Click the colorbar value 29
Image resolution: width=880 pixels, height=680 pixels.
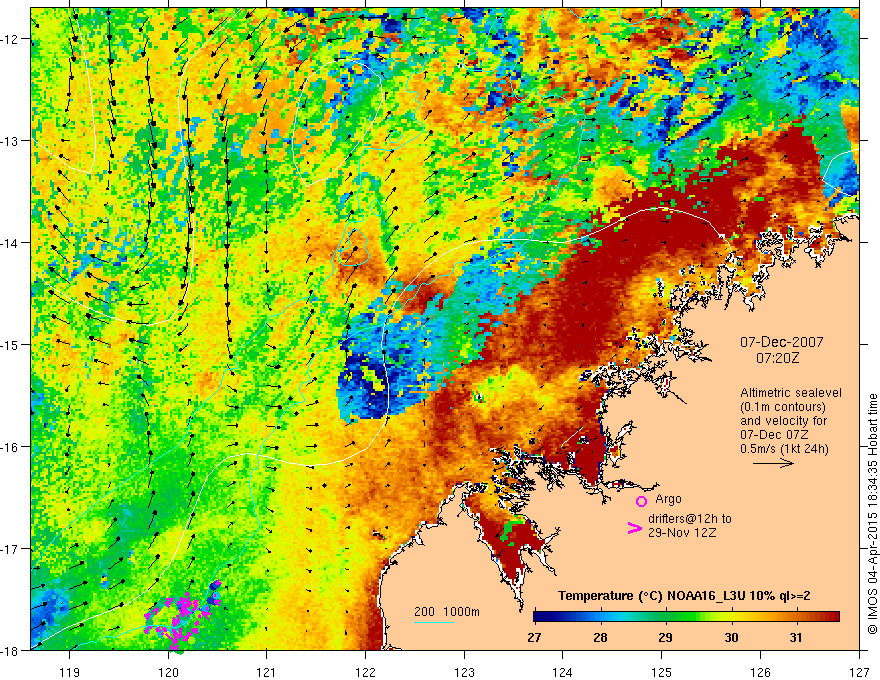[665, 638]
